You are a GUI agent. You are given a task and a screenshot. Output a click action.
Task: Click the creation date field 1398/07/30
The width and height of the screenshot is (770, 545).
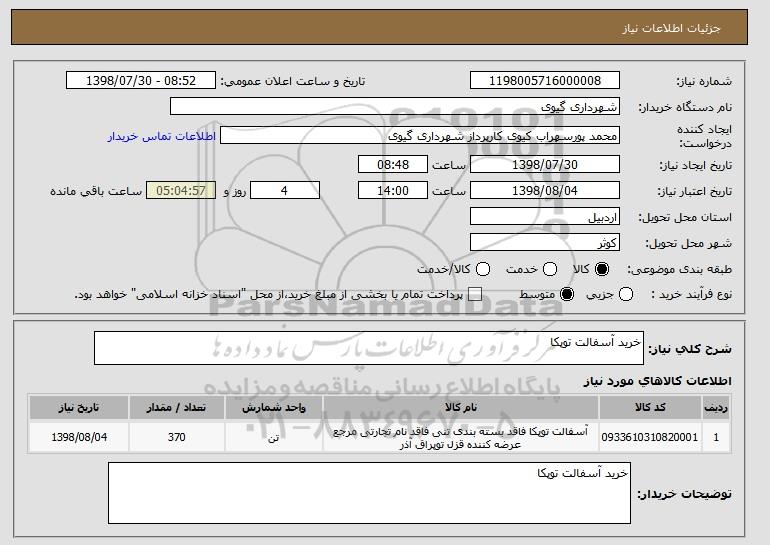point(545,164)
